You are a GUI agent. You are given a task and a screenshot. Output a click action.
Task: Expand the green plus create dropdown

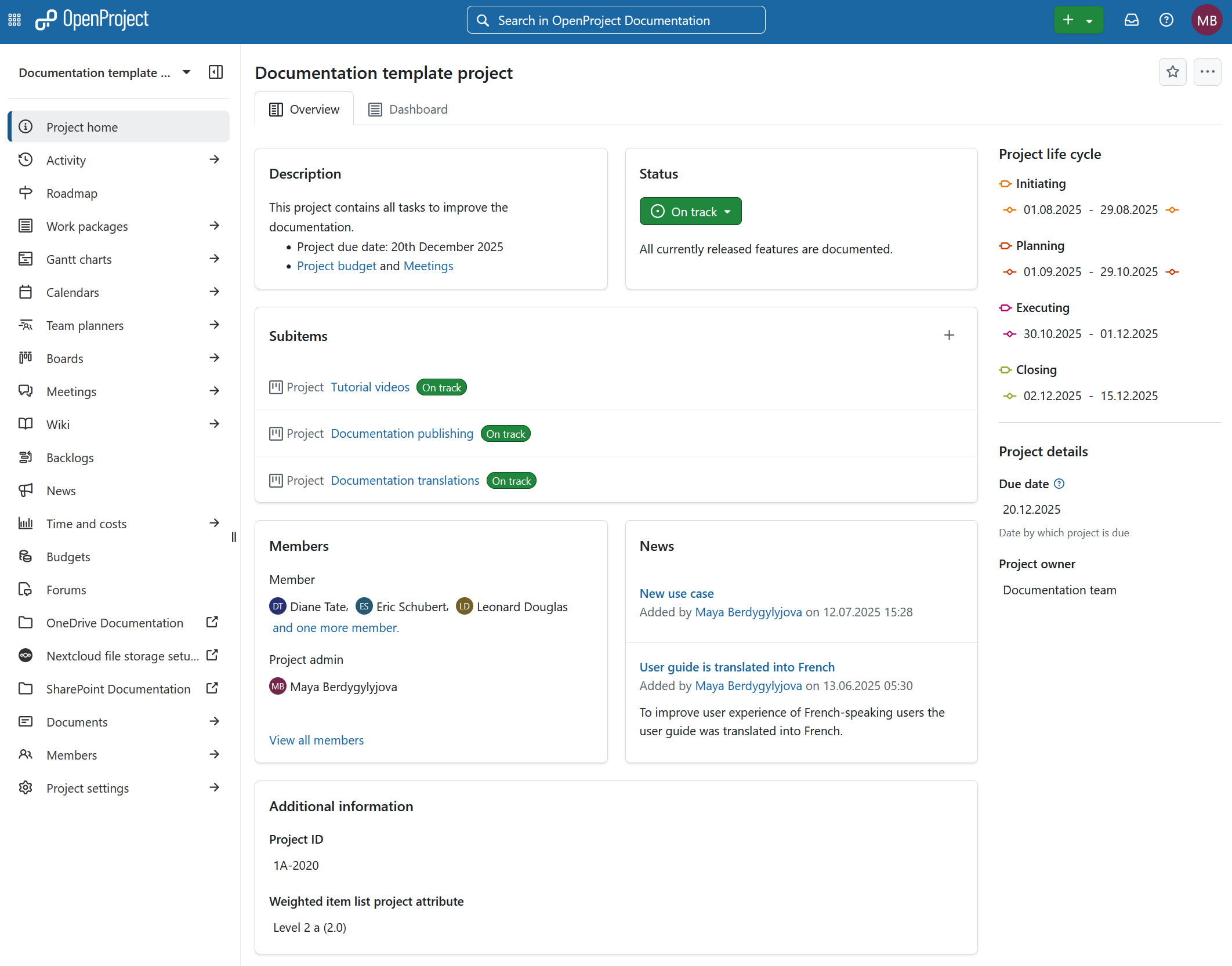click(1089, 20)
